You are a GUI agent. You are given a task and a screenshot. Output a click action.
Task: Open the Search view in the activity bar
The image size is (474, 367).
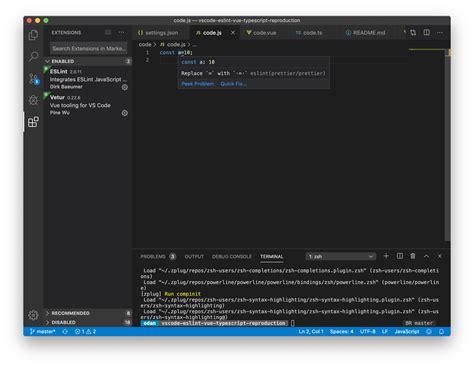(33, 56)
